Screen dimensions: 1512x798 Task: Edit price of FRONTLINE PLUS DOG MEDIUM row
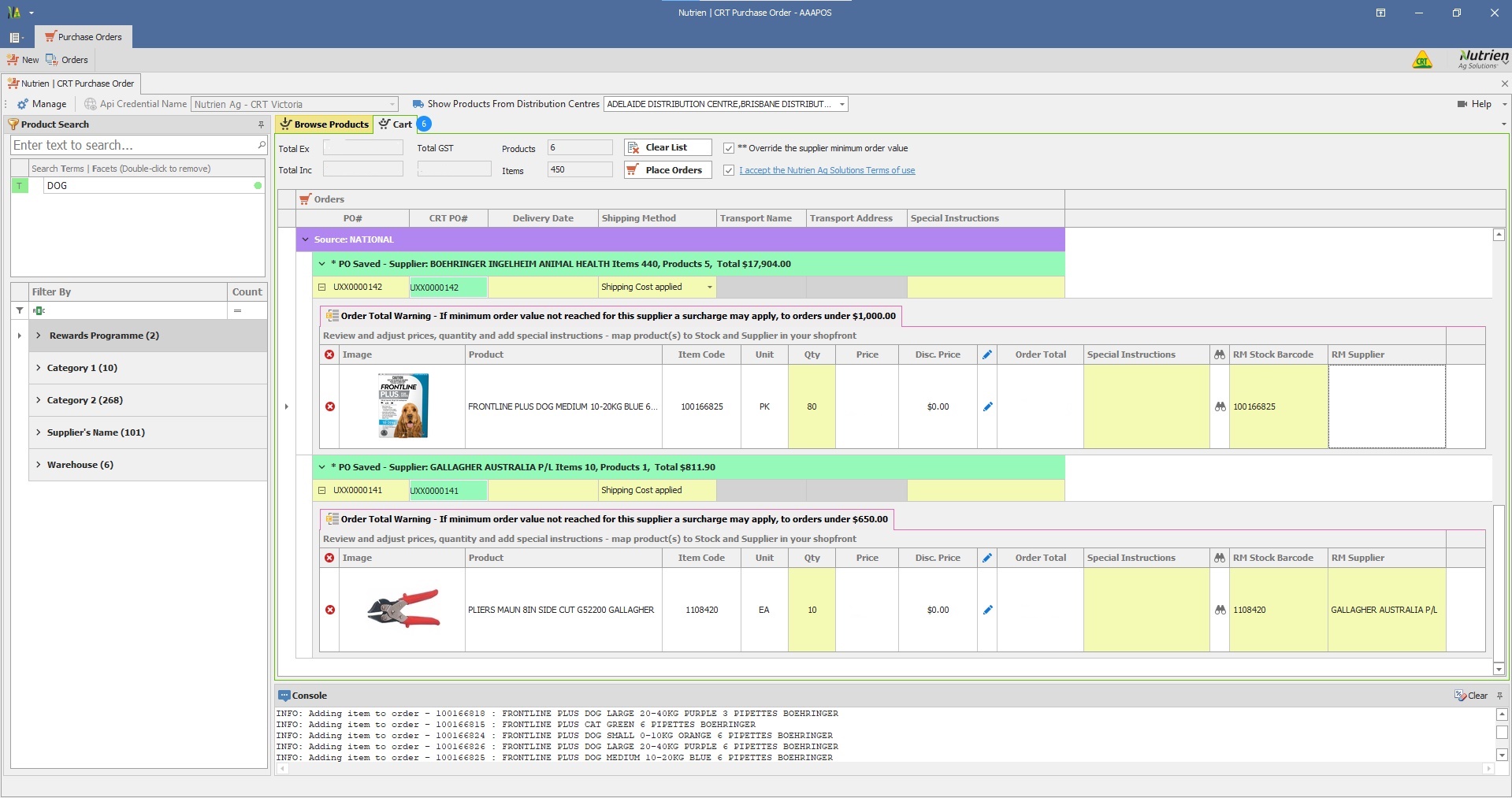[987, 406]
